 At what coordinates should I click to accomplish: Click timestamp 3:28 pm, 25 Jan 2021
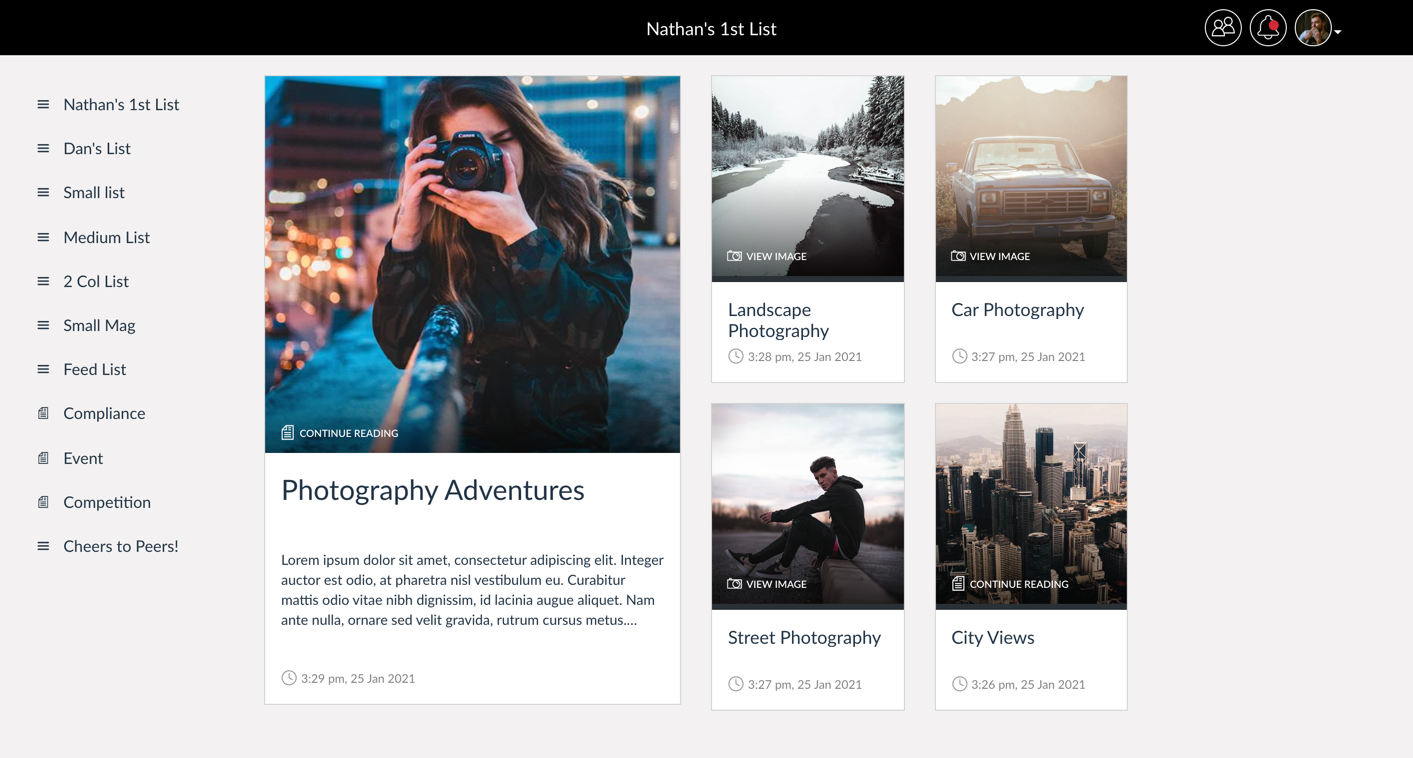click(x=805, y=357)
